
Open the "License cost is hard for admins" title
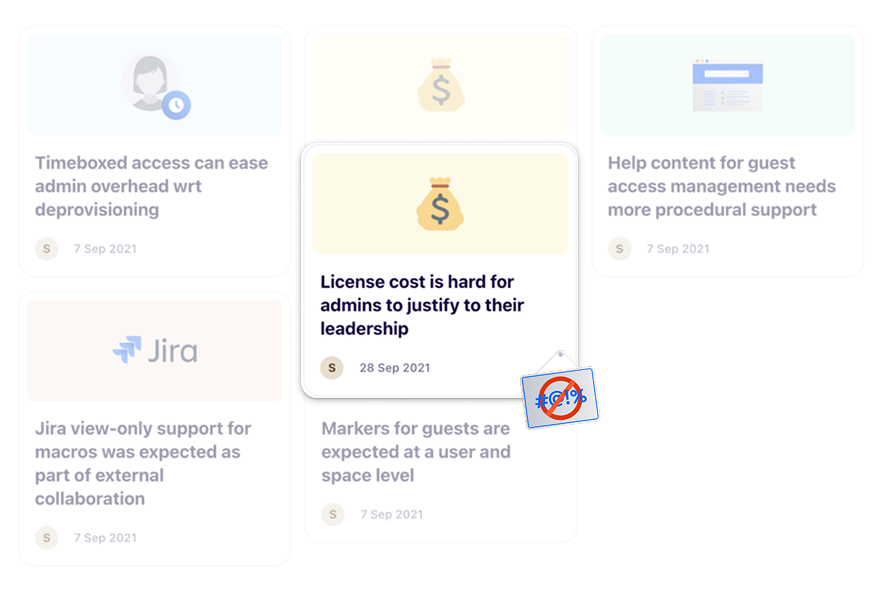[422, 305]
